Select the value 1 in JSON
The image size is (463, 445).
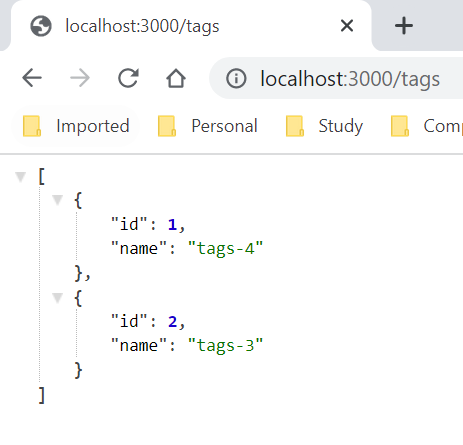coord(172,225)
